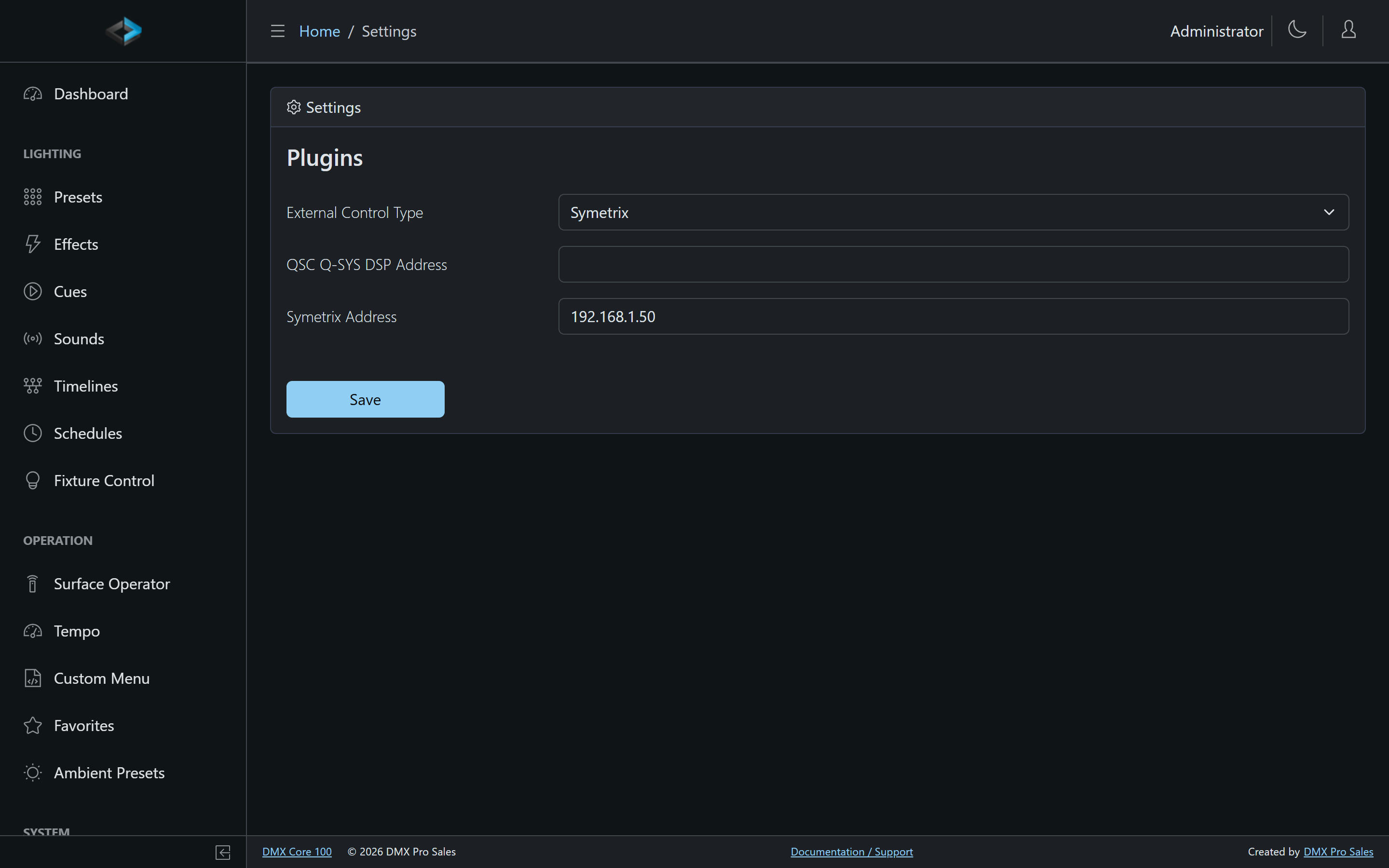Click the QSC Q-SYS DSP Address field
The width and height of the screenshot is (1389, 868).
(x=953, y=264)
